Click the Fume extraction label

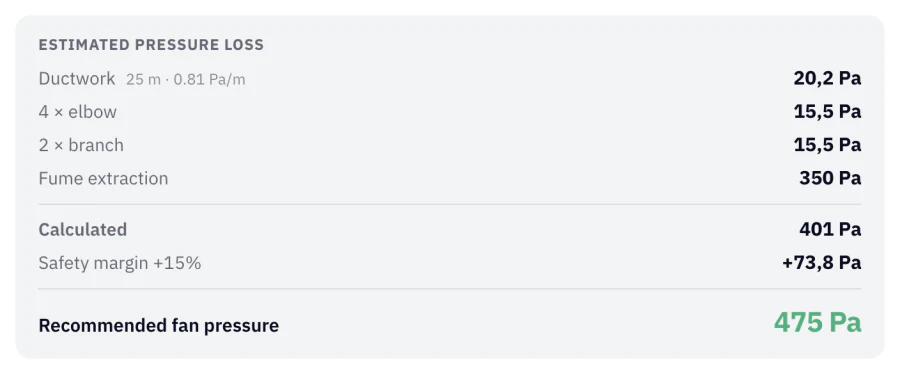(103, 178)
